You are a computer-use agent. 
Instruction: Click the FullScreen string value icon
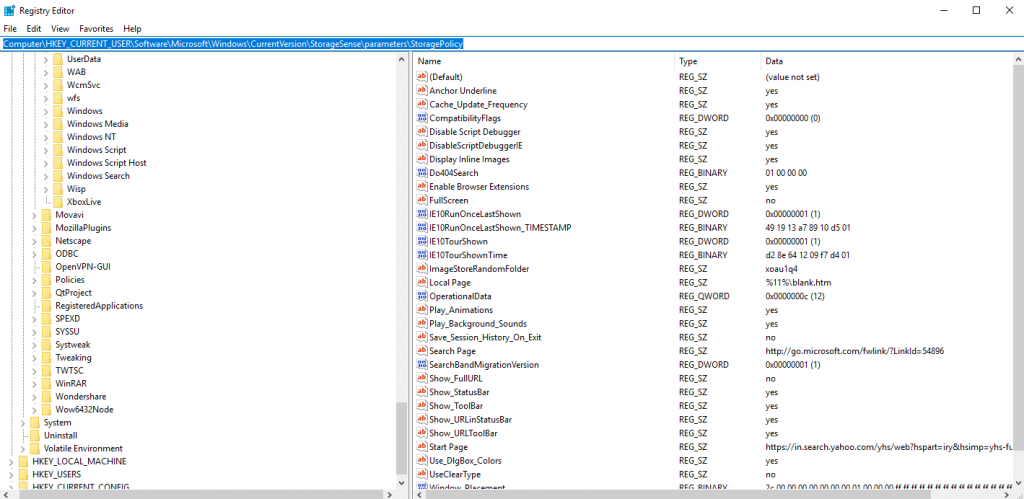(422, 201)
